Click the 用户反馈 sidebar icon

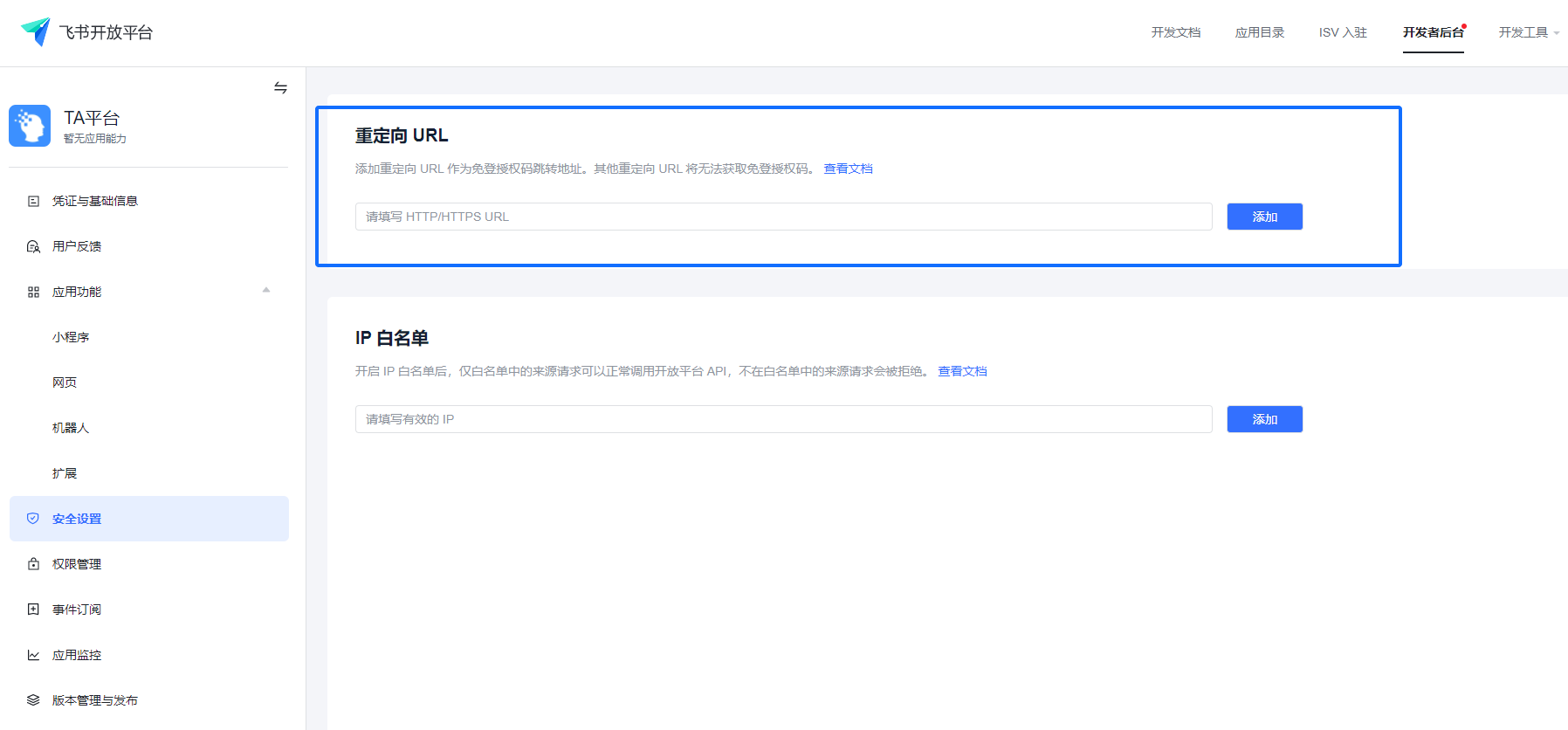(33, 246)
